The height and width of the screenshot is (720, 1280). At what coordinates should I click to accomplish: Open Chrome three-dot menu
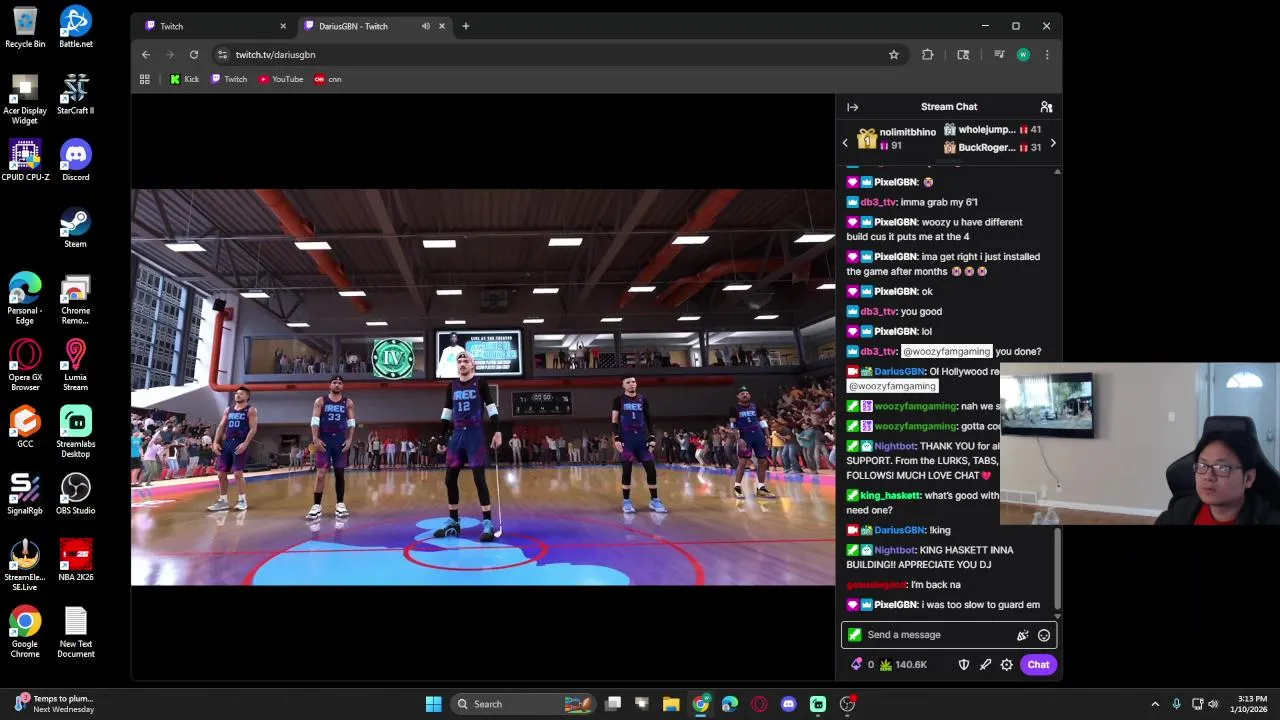1047,55
